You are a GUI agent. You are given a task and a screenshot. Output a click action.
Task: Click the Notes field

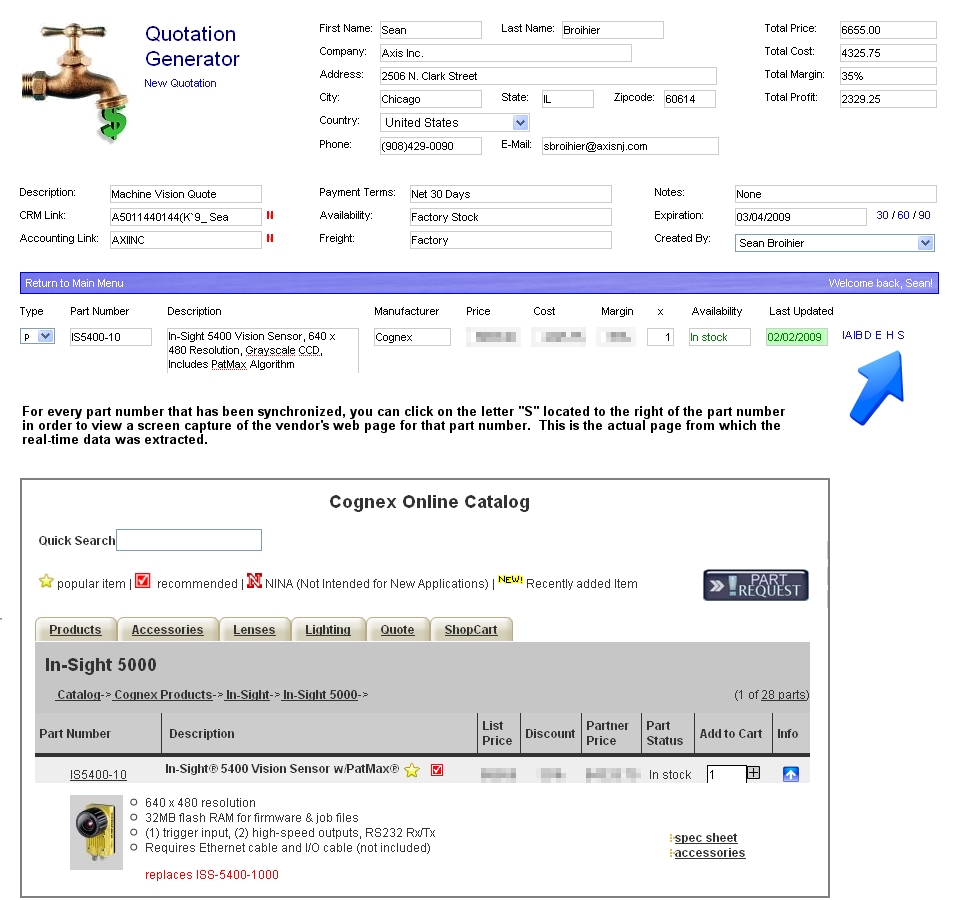(836, 194)
